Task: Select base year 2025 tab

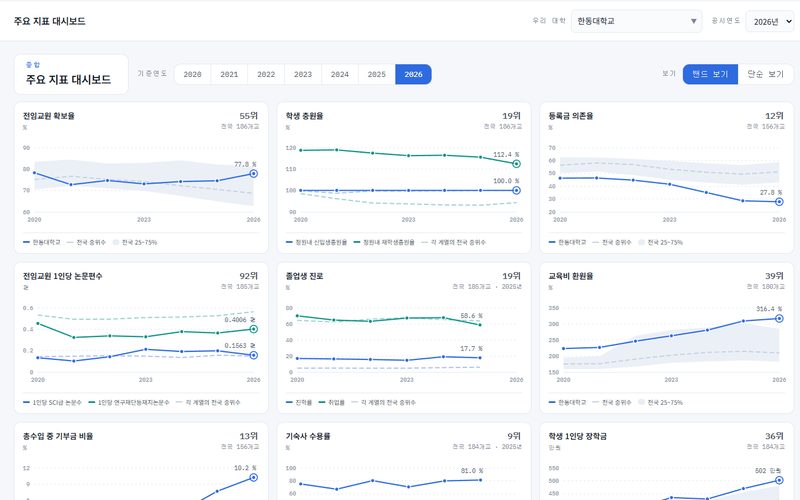Action: pos(377,74)
